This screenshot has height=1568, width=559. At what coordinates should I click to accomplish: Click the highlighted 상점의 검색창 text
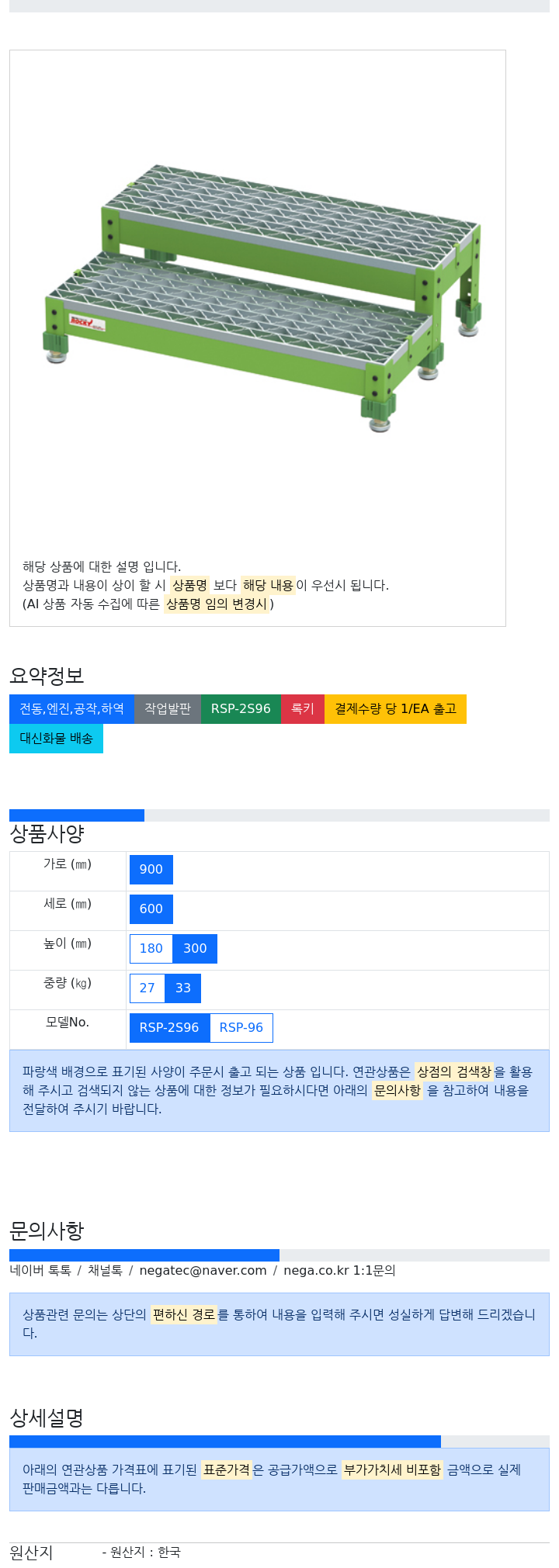point(453,1072)
